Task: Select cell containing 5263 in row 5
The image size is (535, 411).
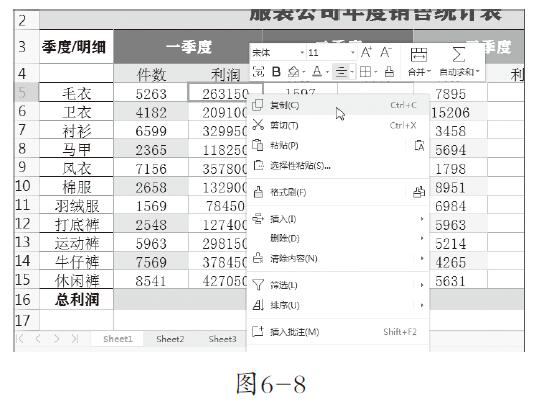Action: coord(151,94)
